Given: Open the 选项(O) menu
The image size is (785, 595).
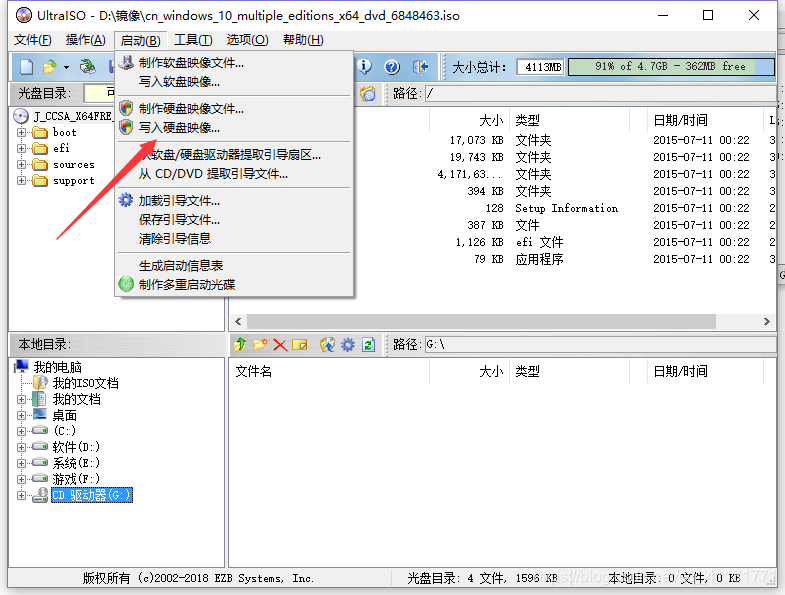Looking at the screenshot, I should point(247,40).
